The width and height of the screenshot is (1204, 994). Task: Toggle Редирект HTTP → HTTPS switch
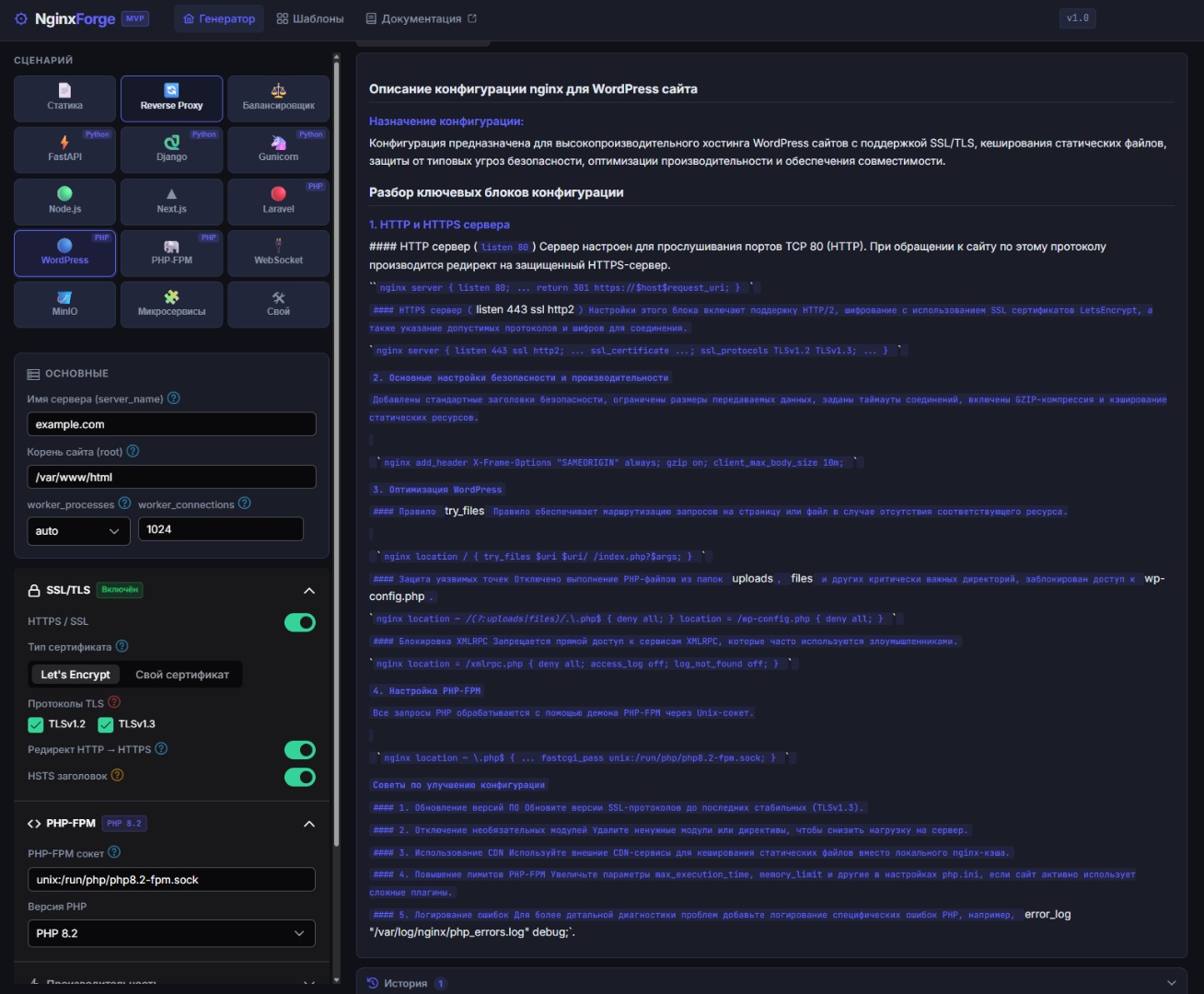(300, 750)
